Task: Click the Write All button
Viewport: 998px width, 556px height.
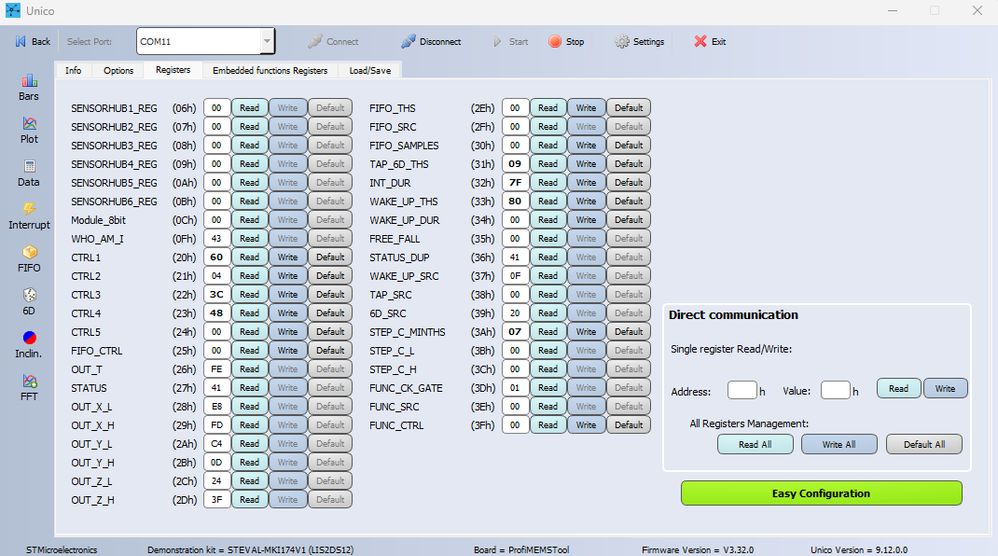Action: coord(839,444)
